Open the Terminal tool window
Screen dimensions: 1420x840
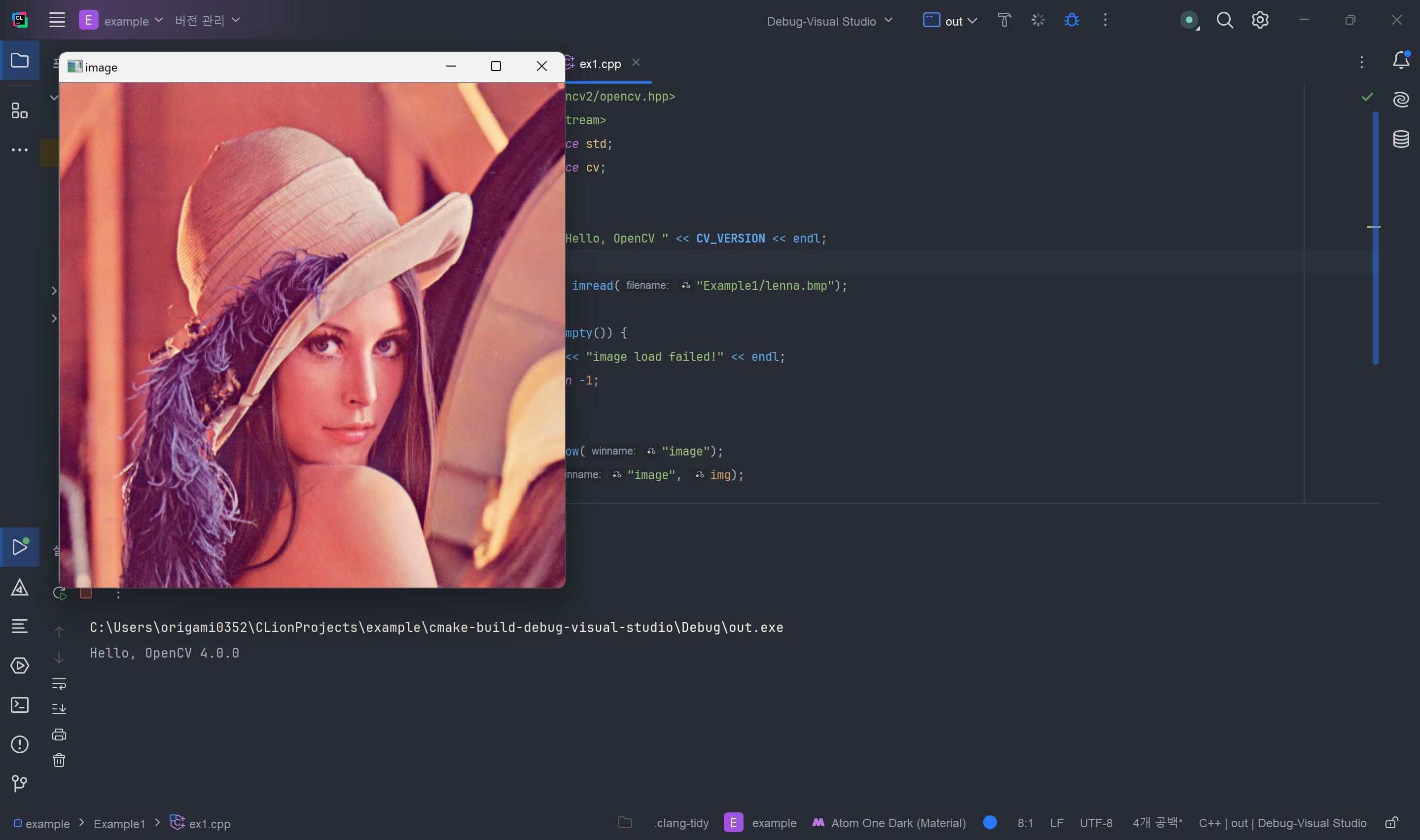(20, 705)
